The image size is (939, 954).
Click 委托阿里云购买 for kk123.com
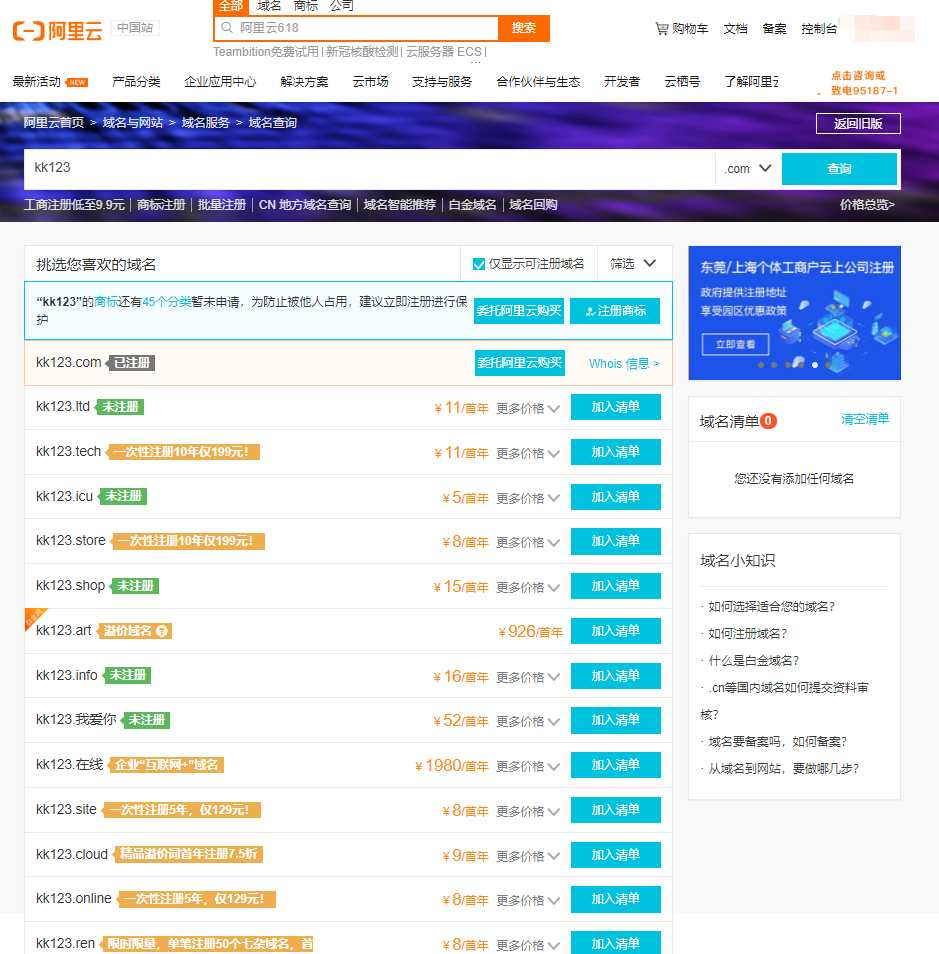(520, 363)
